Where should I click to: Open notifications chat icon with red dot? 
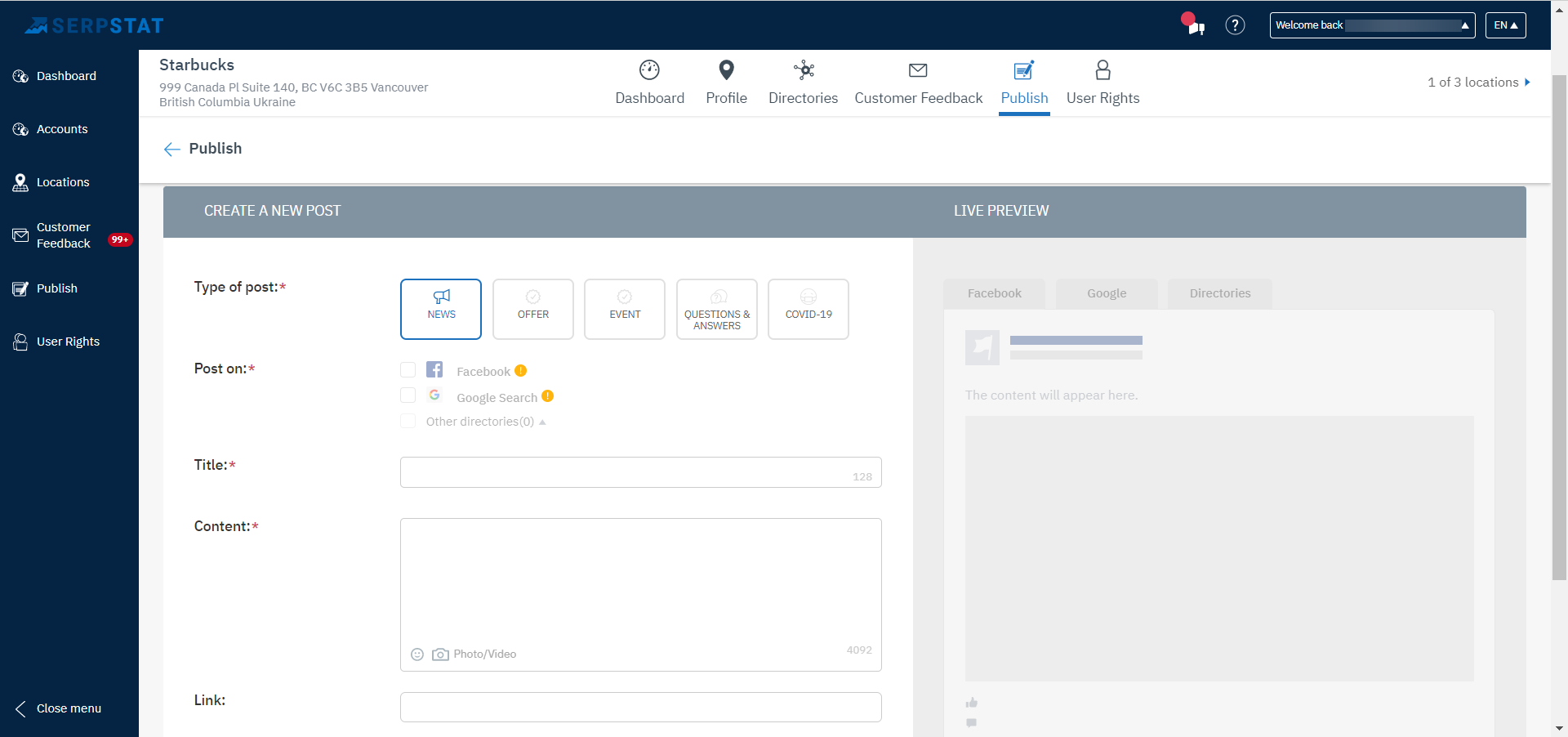1193,24
